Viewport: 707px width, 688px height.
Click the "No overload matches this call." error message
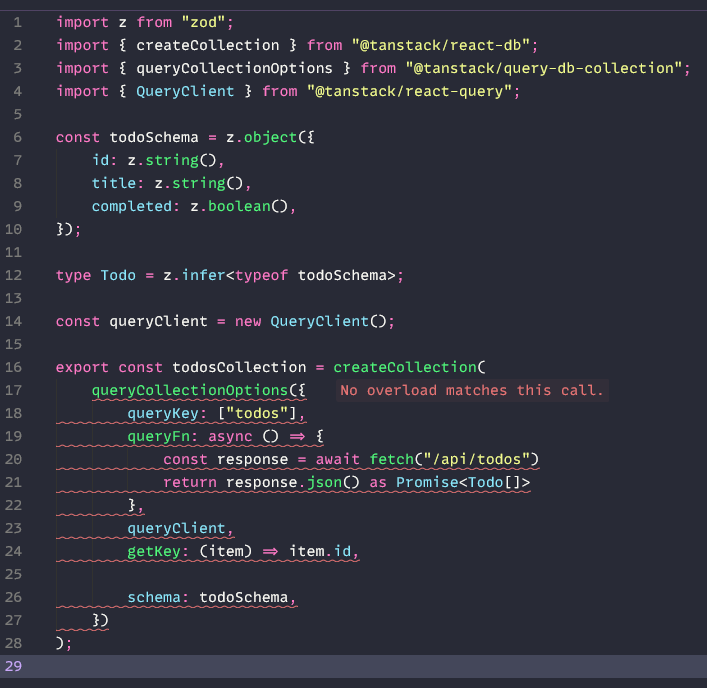coord(472,390)
